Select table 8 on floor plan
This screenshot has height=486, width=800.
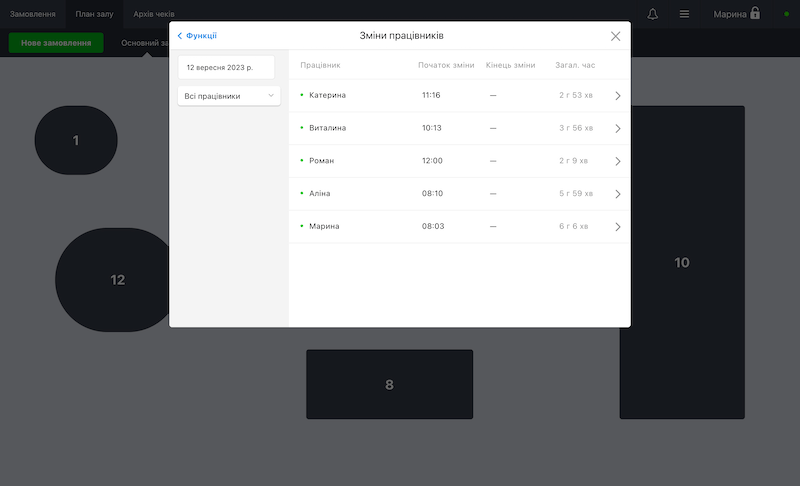click(x=389, y=385)
